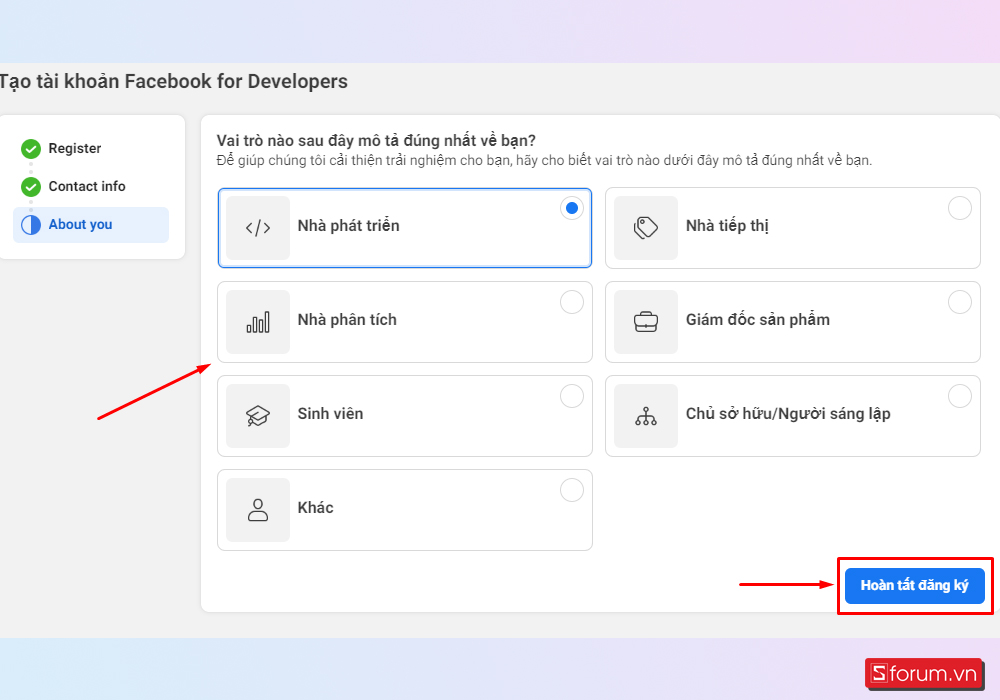This screenshot has height=700, width=1000.
Task: Click the green checkmark beside Register
Action: 31,149
